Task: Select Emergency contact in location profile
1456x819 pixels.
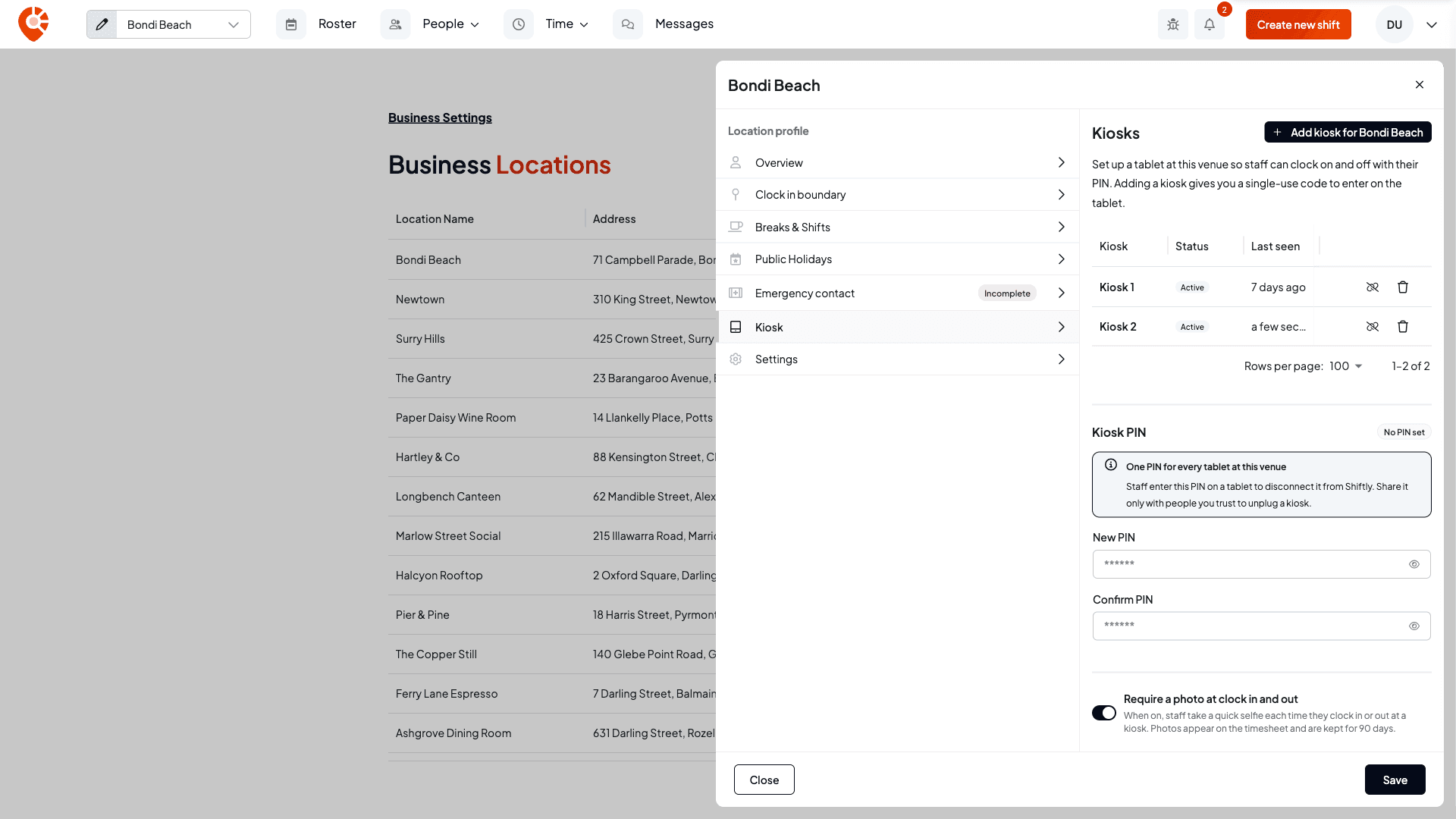Action: 898,293
